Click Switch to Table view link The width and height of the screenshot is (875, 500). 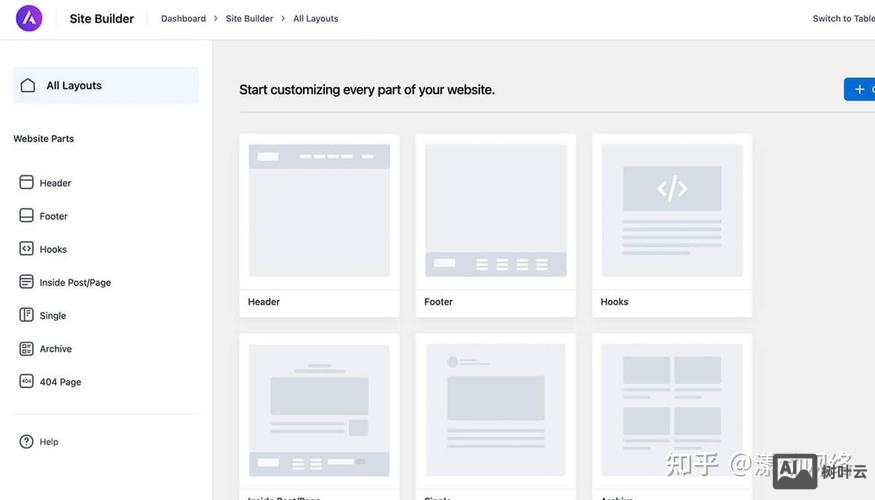[x=843, y=18]
